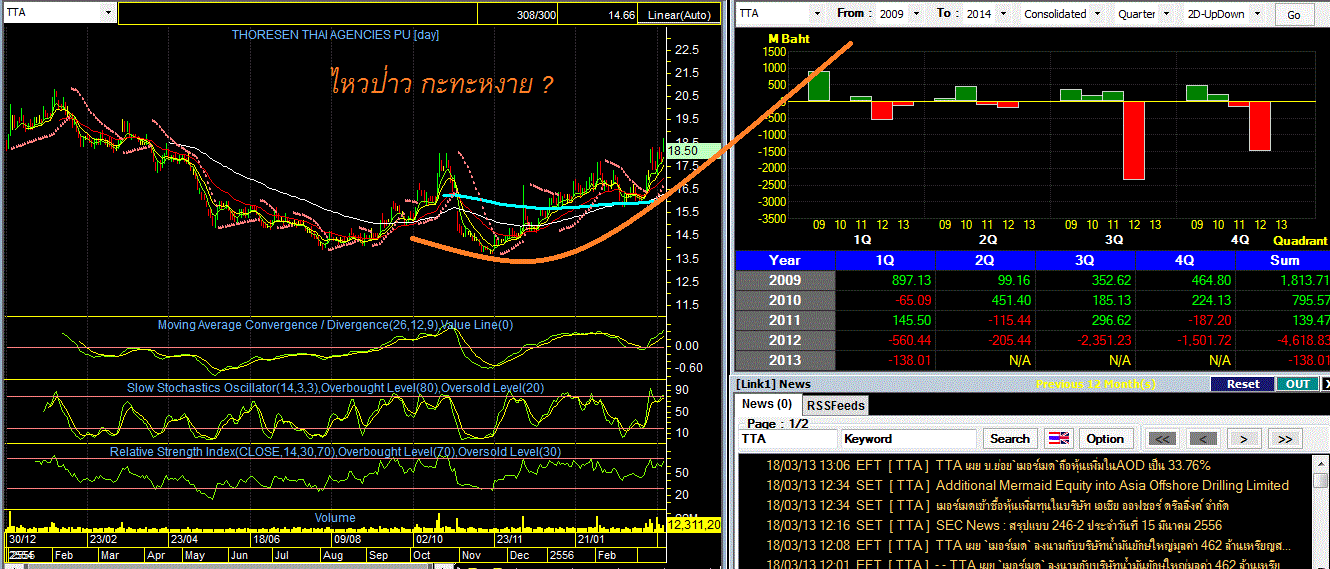Click the 1Q column header
Viewport: 1330px width, 569px height.
point(885,260)
